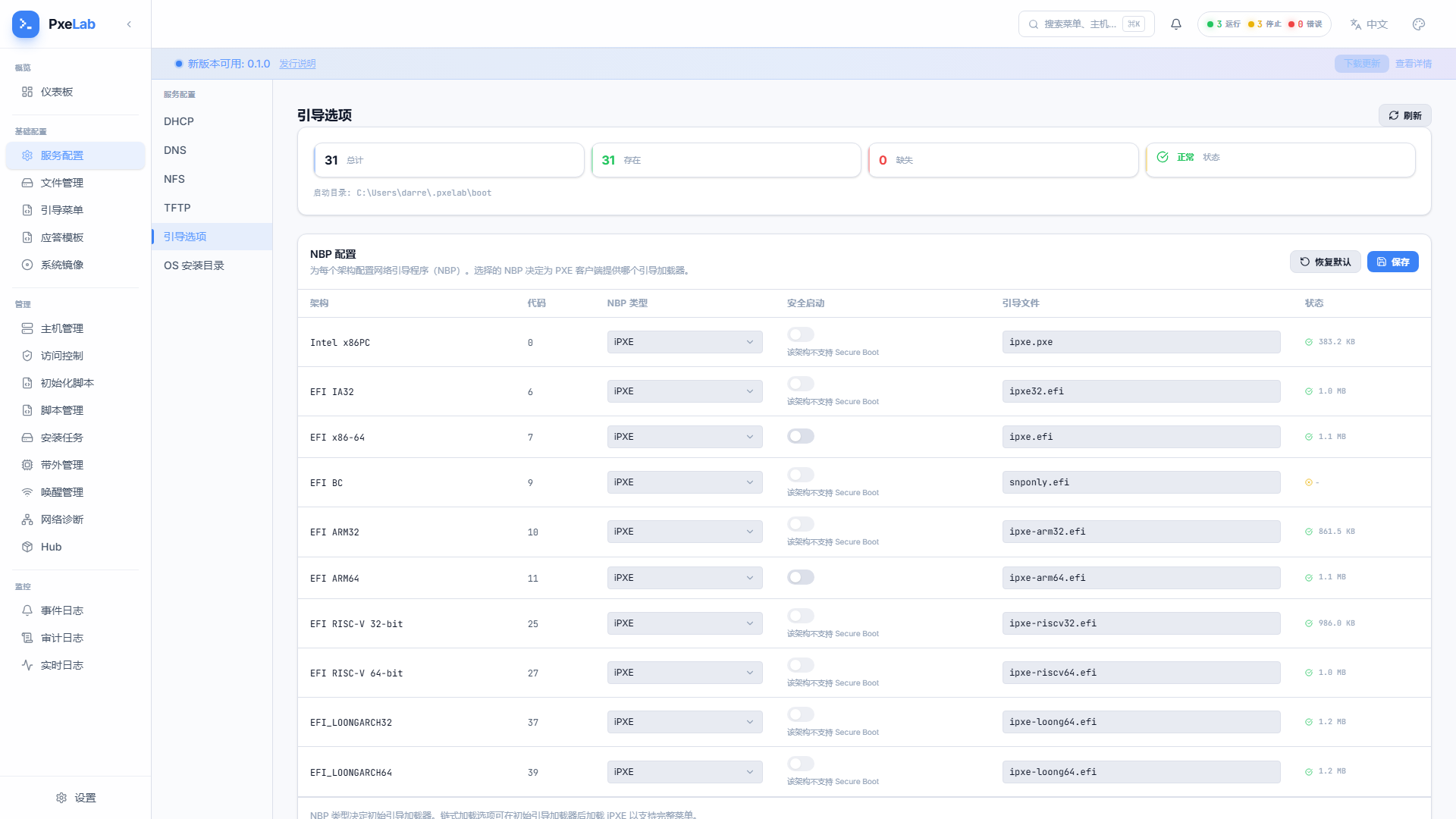Toggle Secure Boot for EFI ARM32

(801, 524)
